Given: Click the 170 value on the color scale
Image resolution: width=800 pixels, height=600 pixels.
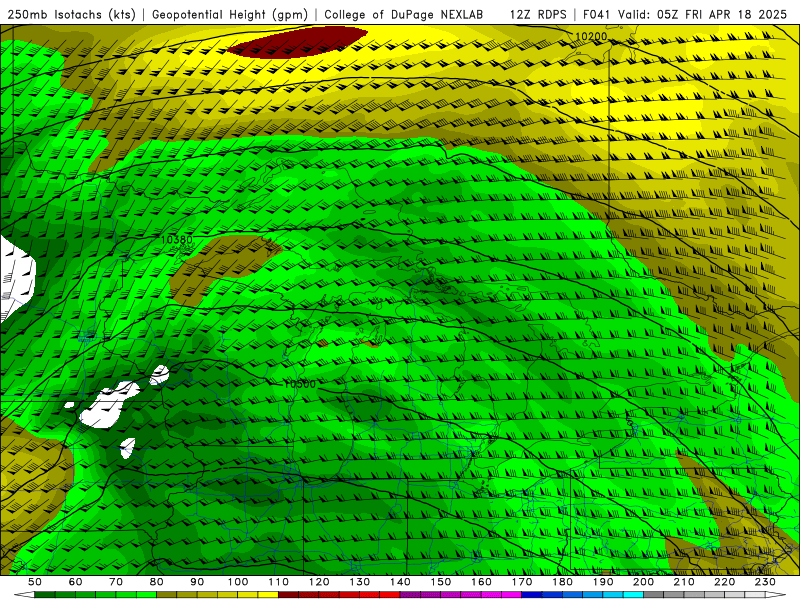Looking at the screenshot, I should tap(521, 582).
